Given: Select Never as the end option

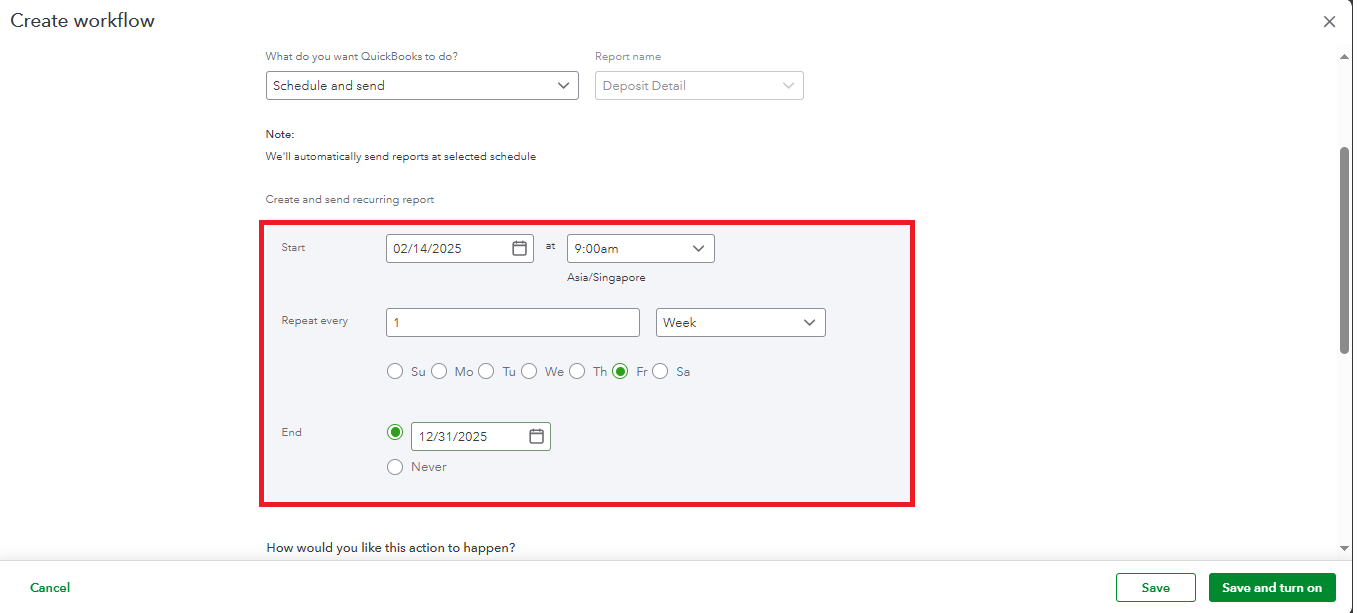Looking at the screenshot, I should click(x=395, y=467).
